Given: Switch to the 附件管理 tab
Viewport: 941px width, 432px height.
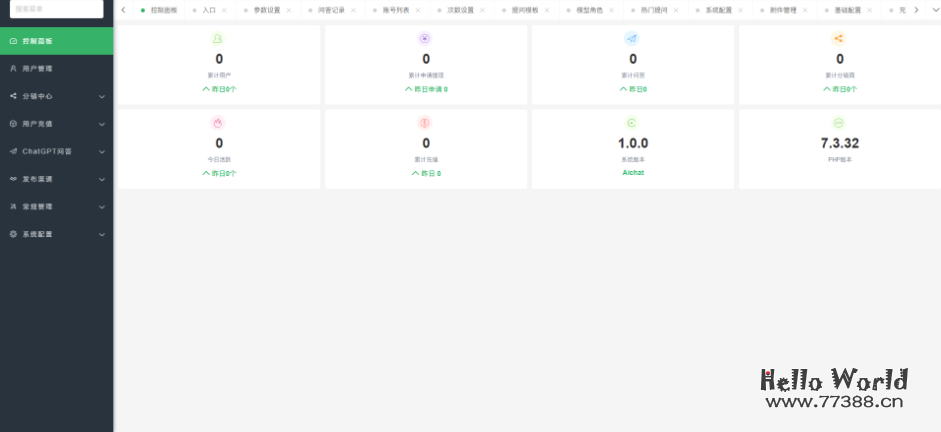Looking at the screenshot, I should coord(783,10).
